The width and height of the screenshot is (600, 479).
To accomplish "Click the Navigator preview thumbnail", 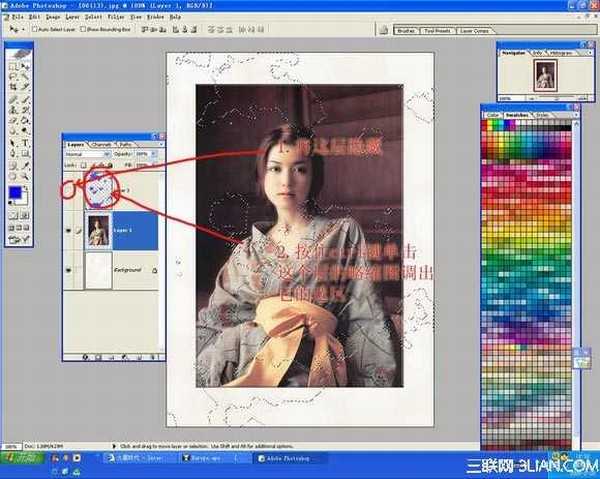I will tap(544, 75).
